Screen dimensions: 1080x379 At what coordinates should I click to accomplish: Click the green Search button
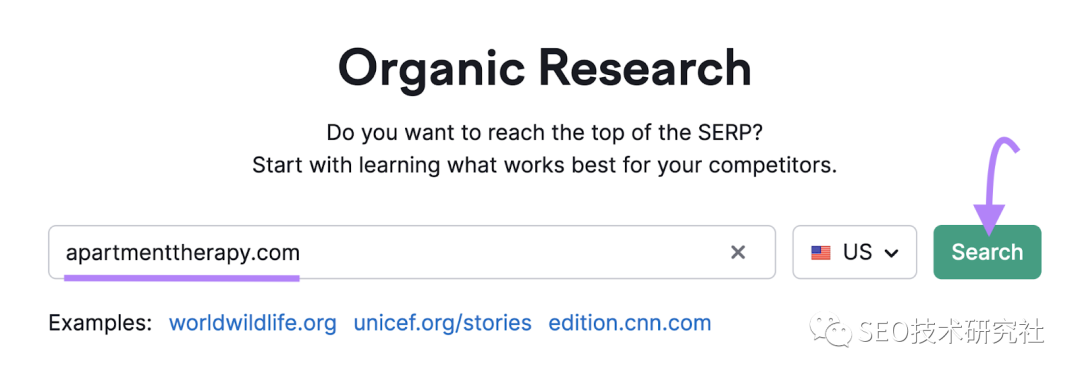(x=987, y=252)
